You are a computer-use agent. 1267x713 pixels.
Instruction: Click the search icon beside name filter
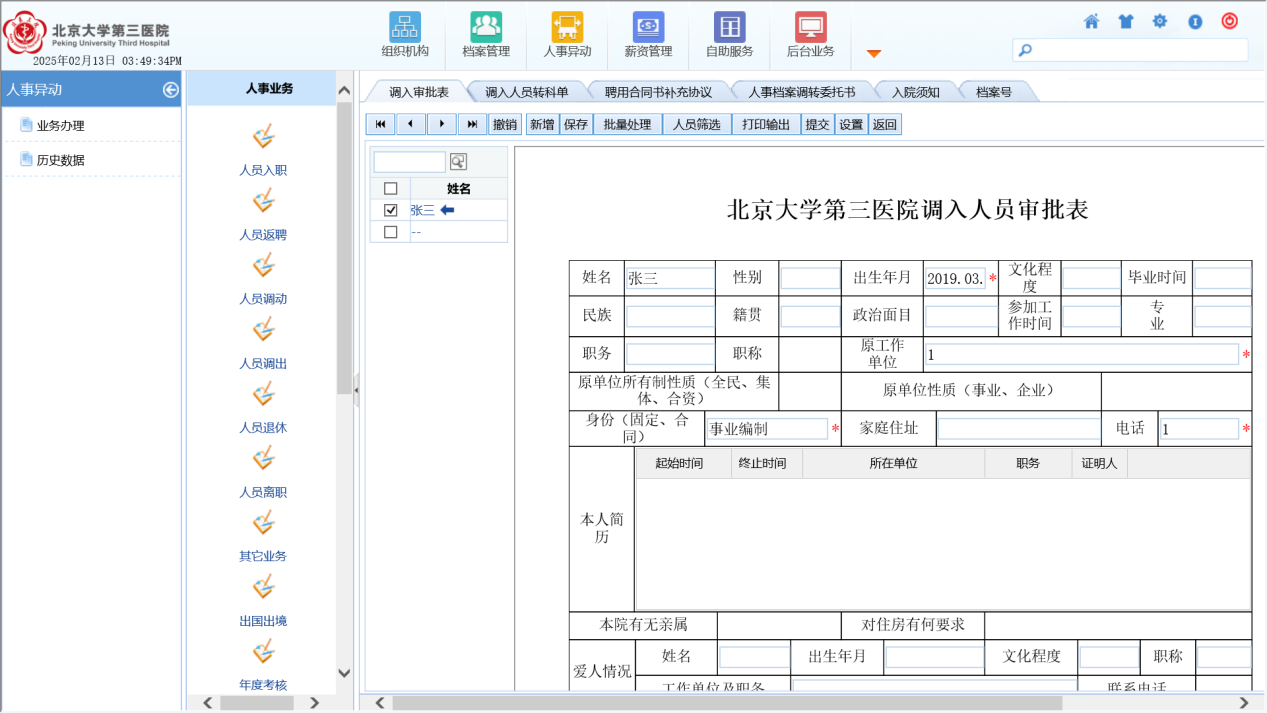458,162
